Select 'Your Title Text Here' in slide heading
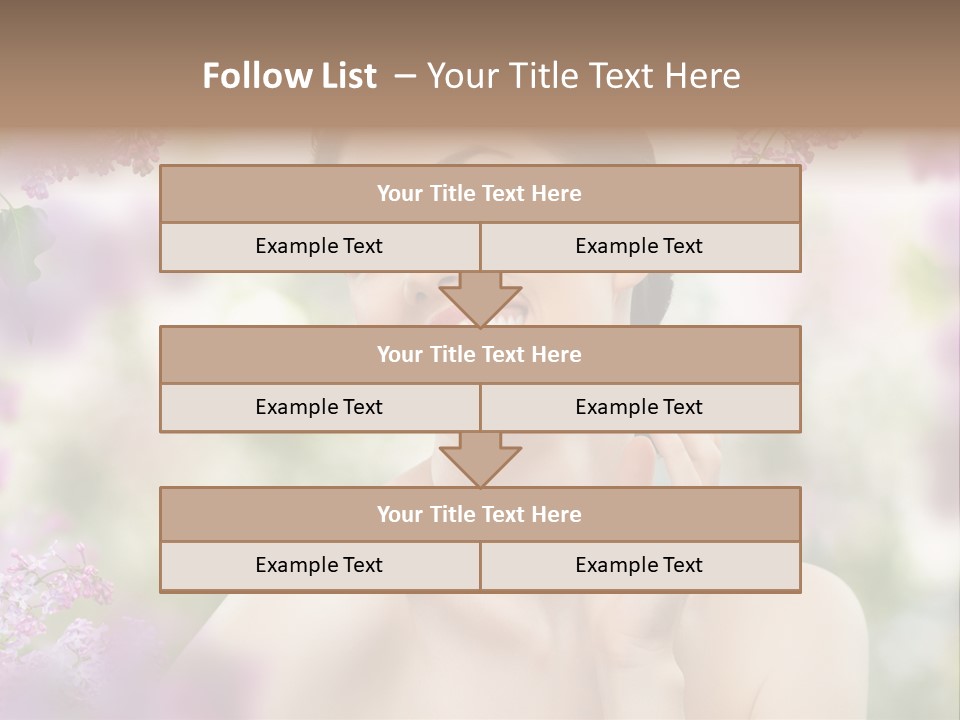Screen dimensions: 960x720 [583, 76]
